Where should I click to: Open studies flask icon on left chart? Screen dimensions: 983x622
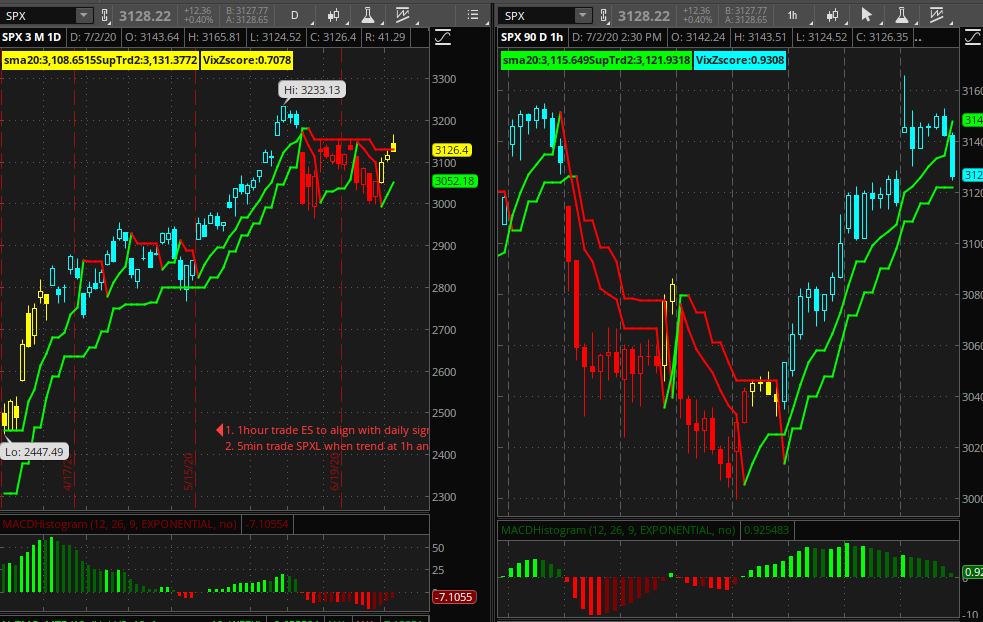[x=368, y=16]
